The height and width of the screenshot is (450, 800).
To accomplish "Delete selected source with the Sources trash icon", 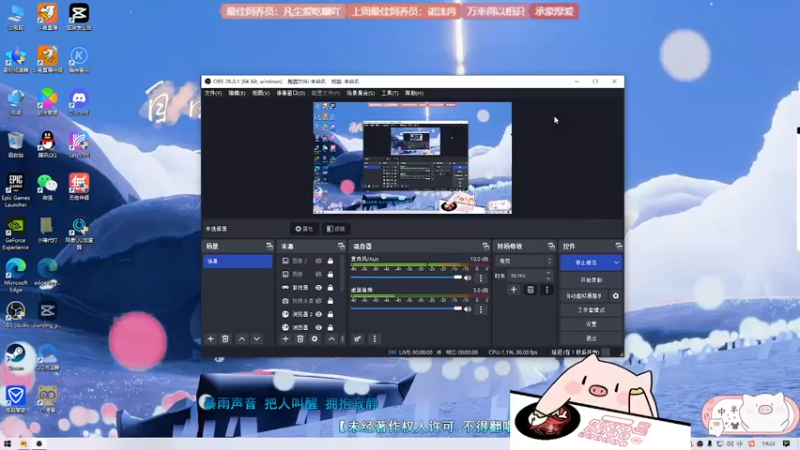I will [x=300, y=339].
